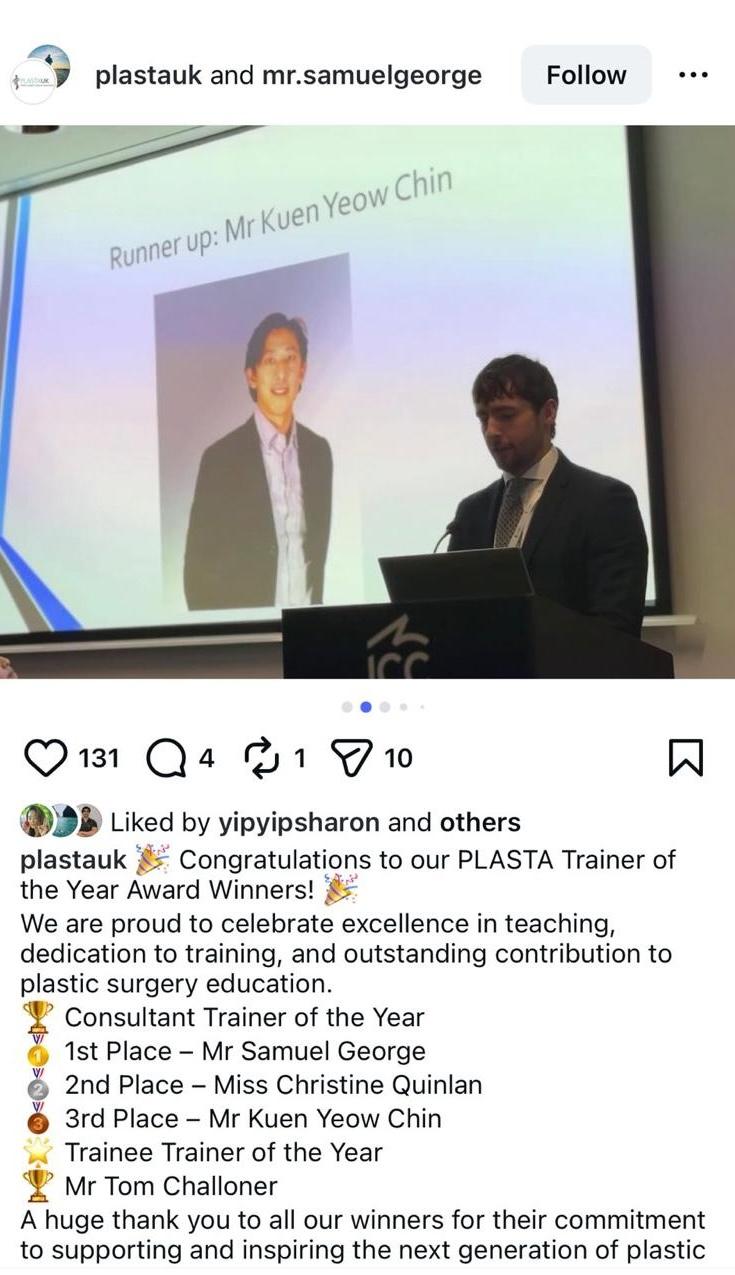The image size is (735, 1275).
Task: Click the liker avatars beside Liked by
Action: pos(61,821)
